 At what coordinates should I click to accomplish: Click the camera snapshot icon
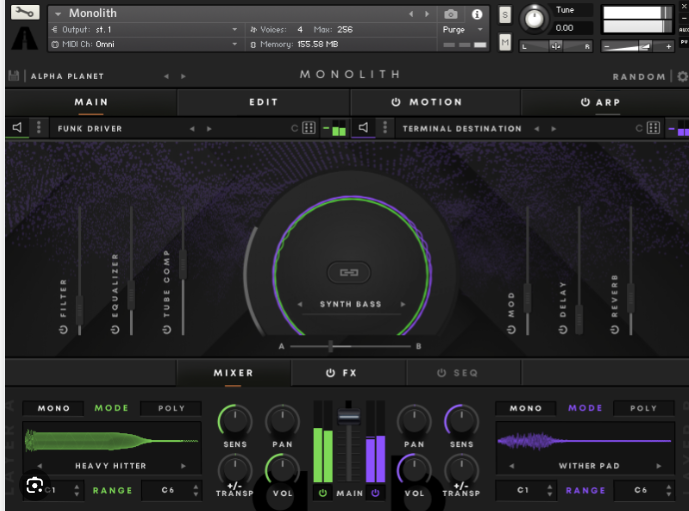[x=450, y=14]
